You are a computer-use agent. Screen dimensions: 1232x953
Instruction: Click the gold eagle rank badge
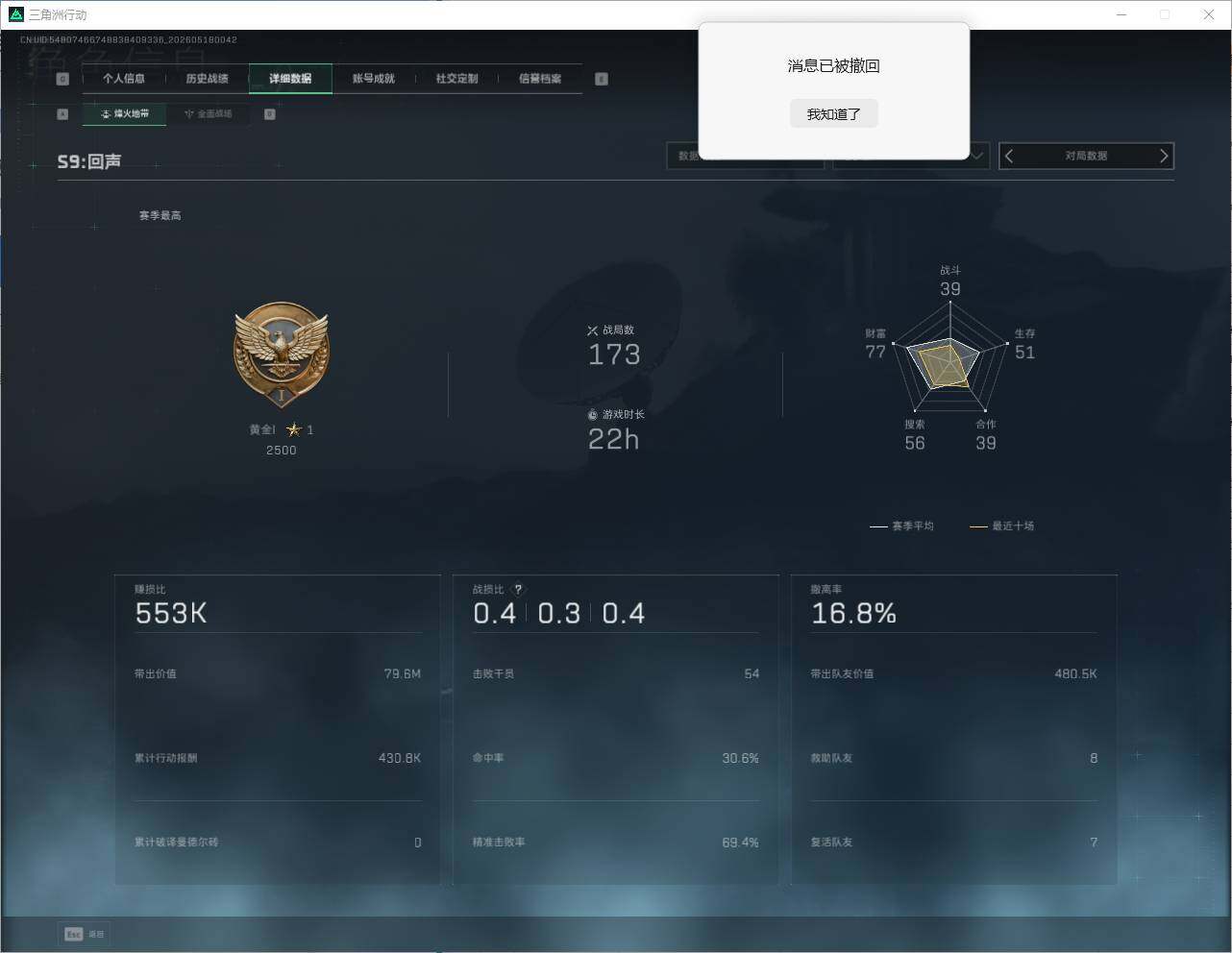coord(282,355)
